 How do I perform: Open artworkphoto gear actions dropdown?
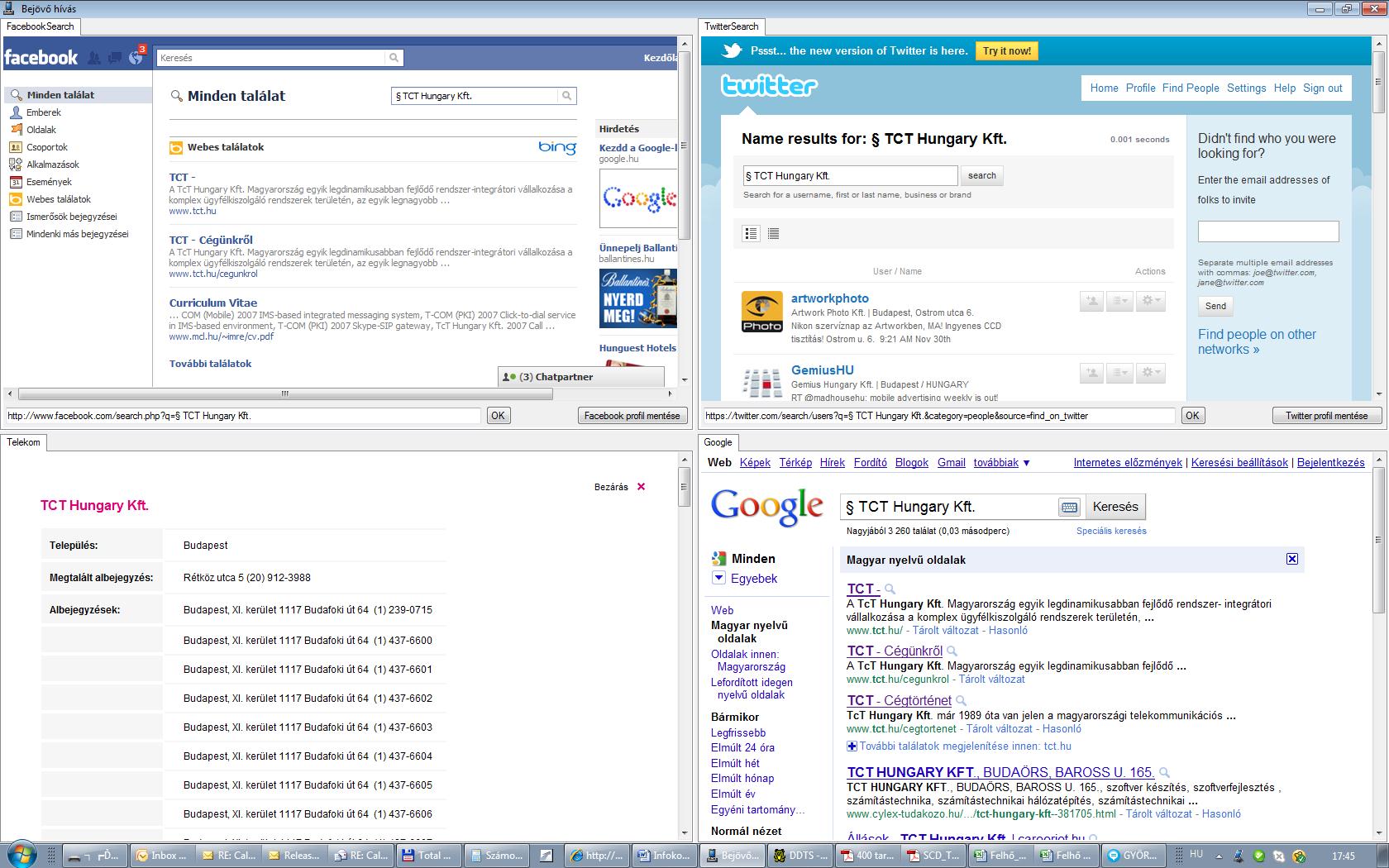click(1150, 302)
